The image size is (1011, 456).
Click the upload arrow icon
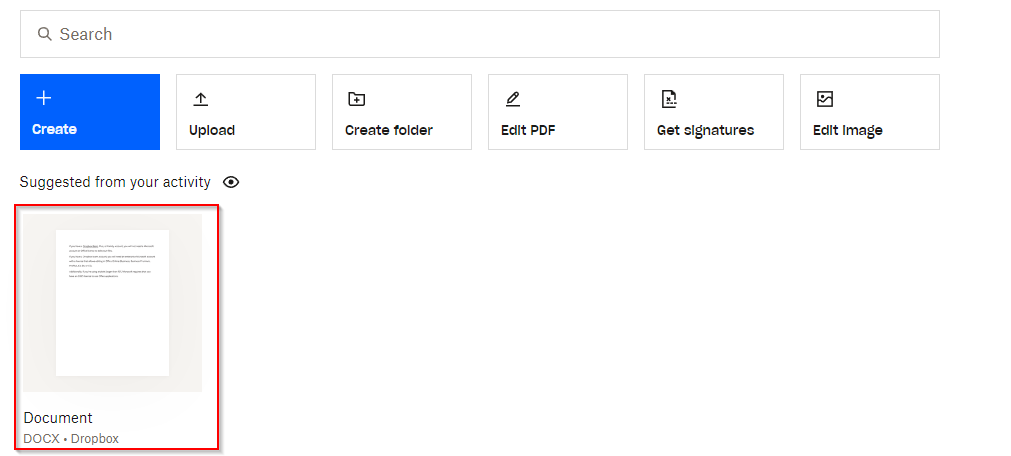201,99
